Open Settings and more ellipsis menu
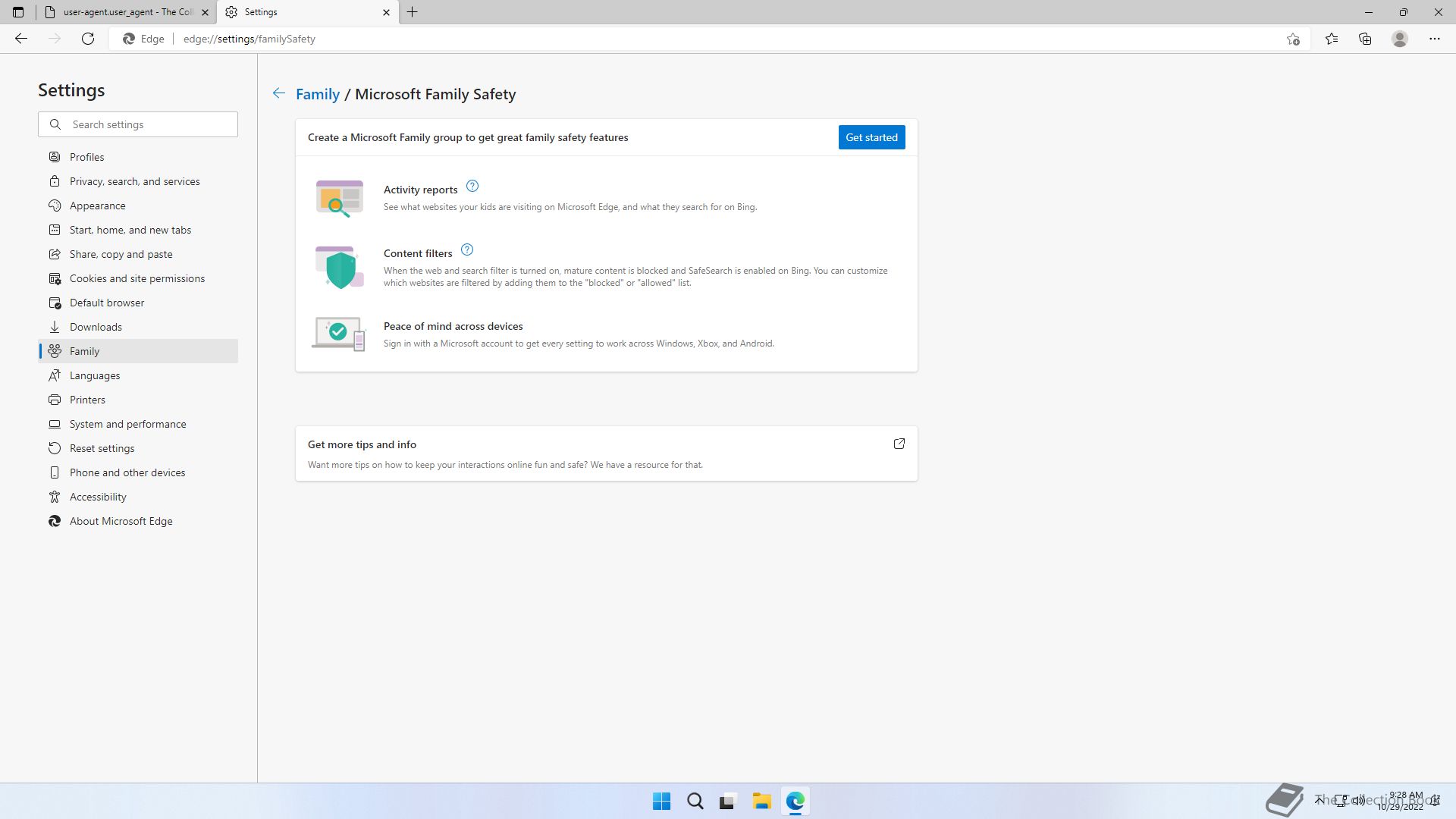 click(1435, 39)
